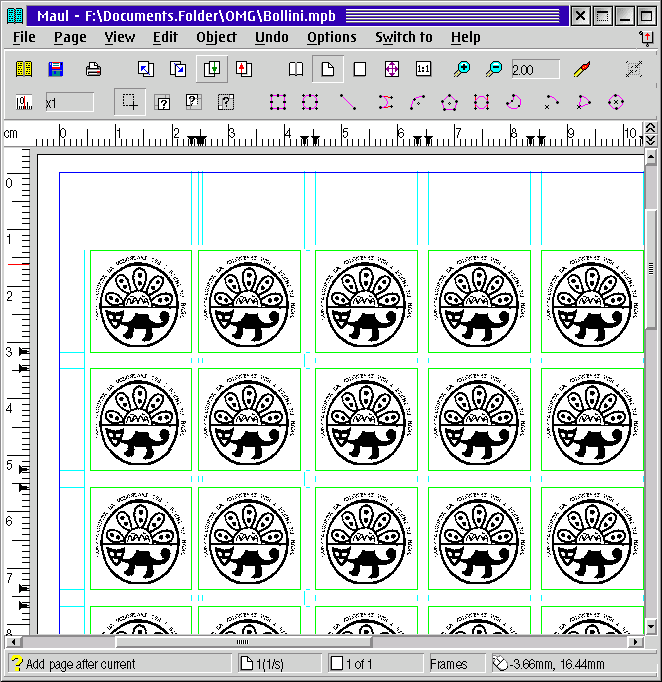Click the x1 multiplier field
The width and height of the screenshot is (662, 682).
[x=70, y=103]
